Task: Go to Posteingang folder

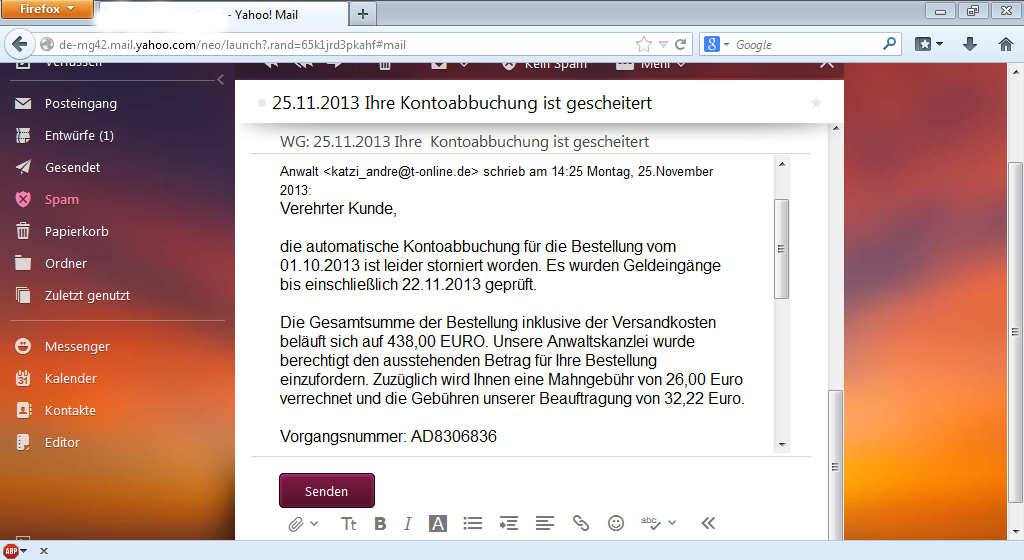Action: (80, 103)
